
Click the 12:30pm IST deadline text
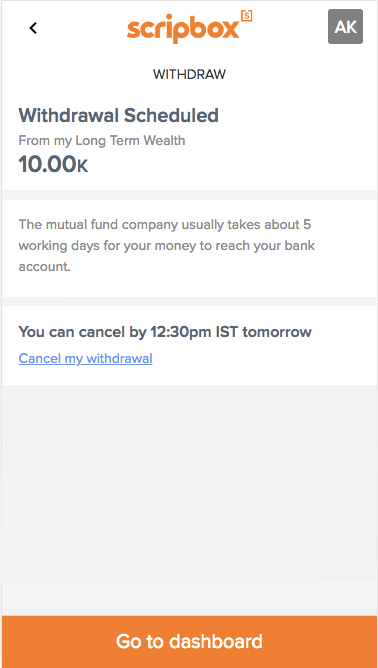point(194,332)
